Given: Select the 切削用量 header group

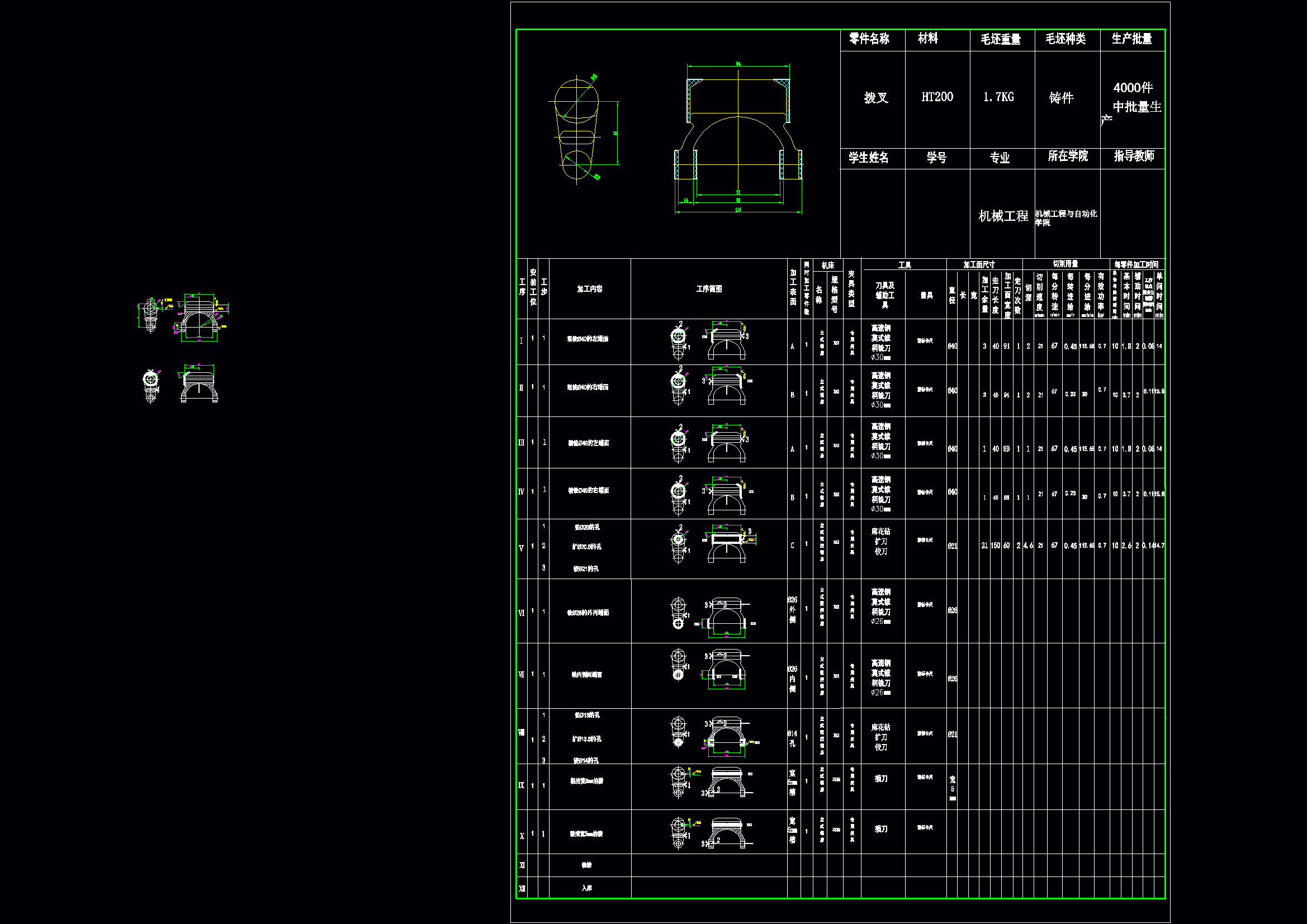Looking at the screenshot, I should click(1065, 264).
